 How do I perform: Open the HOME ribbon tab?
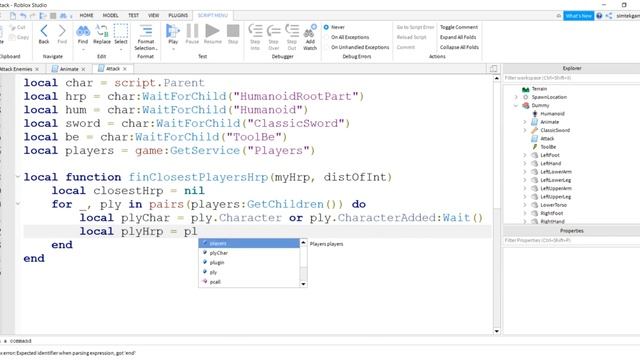86,16
